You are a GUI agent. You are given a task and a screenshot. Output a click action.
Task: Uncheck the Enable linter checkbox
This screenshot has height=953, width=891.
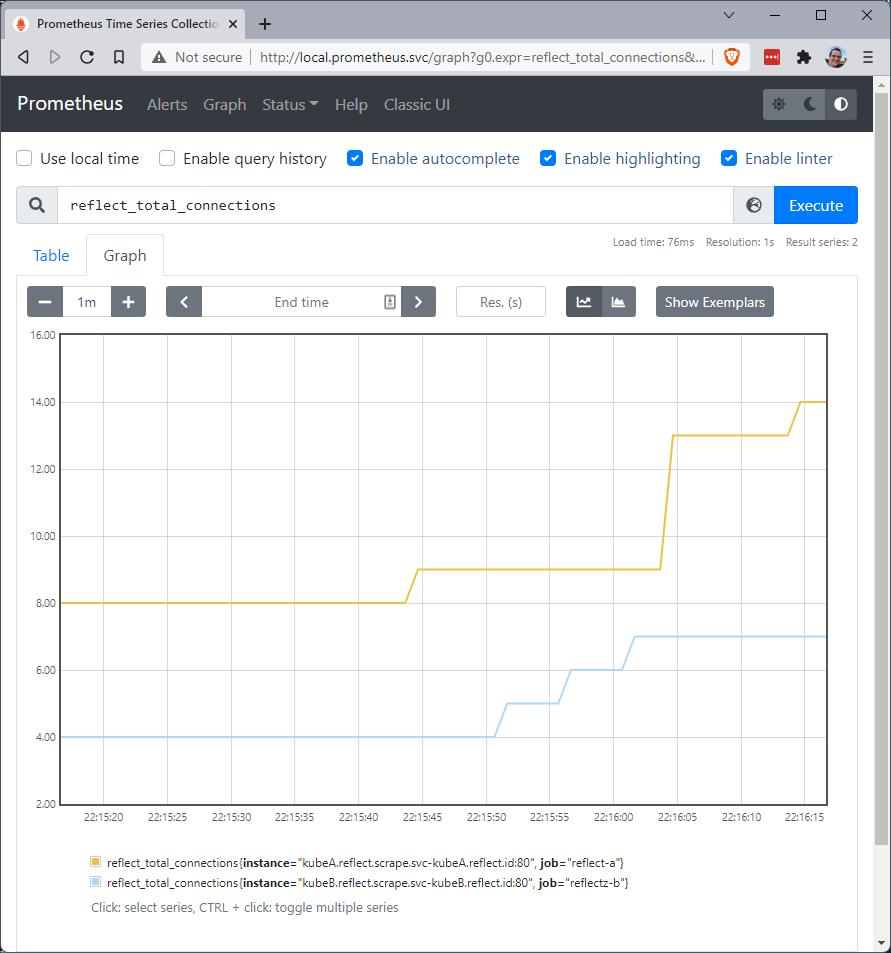point(729,158)
